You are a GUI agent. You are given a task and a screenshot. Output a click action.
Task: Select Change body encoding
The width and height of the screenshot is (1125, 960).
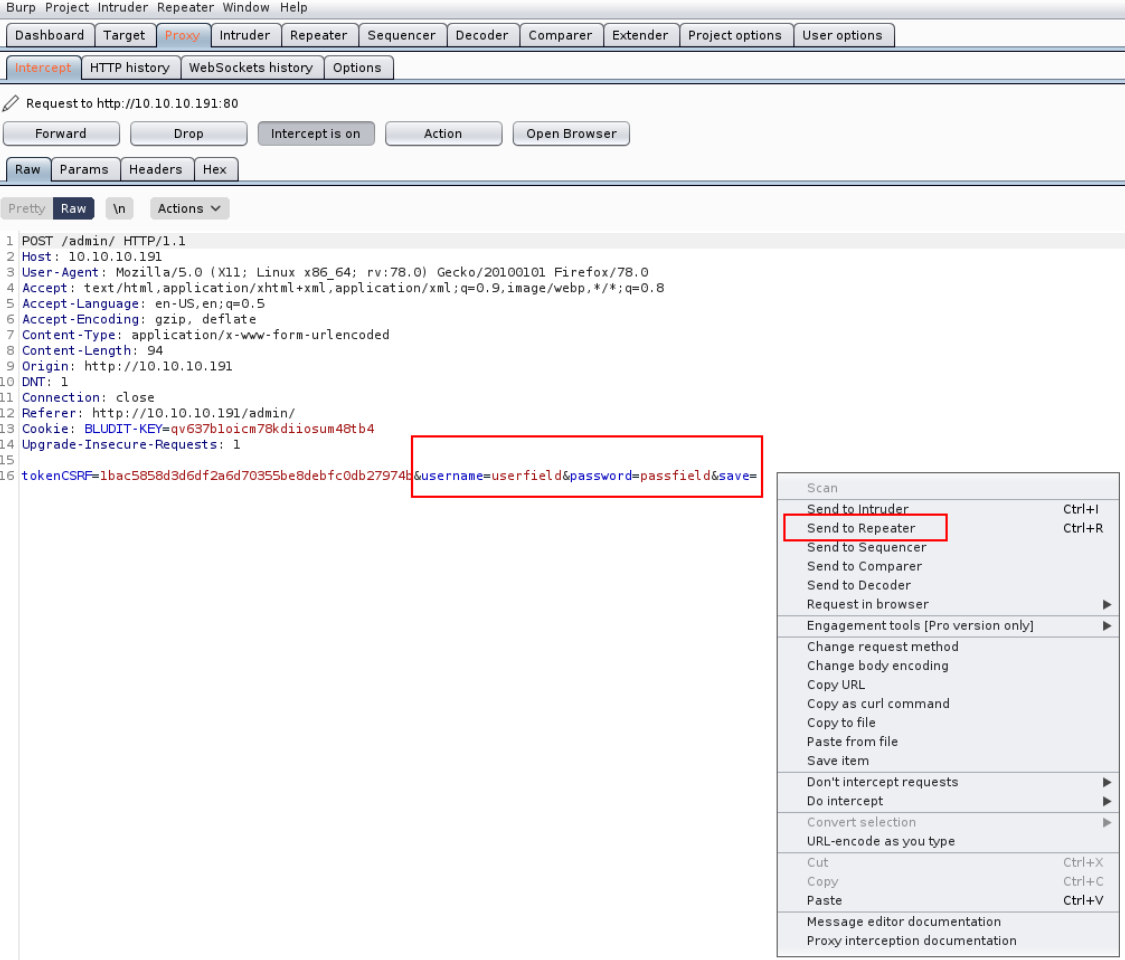click(949, 665)
